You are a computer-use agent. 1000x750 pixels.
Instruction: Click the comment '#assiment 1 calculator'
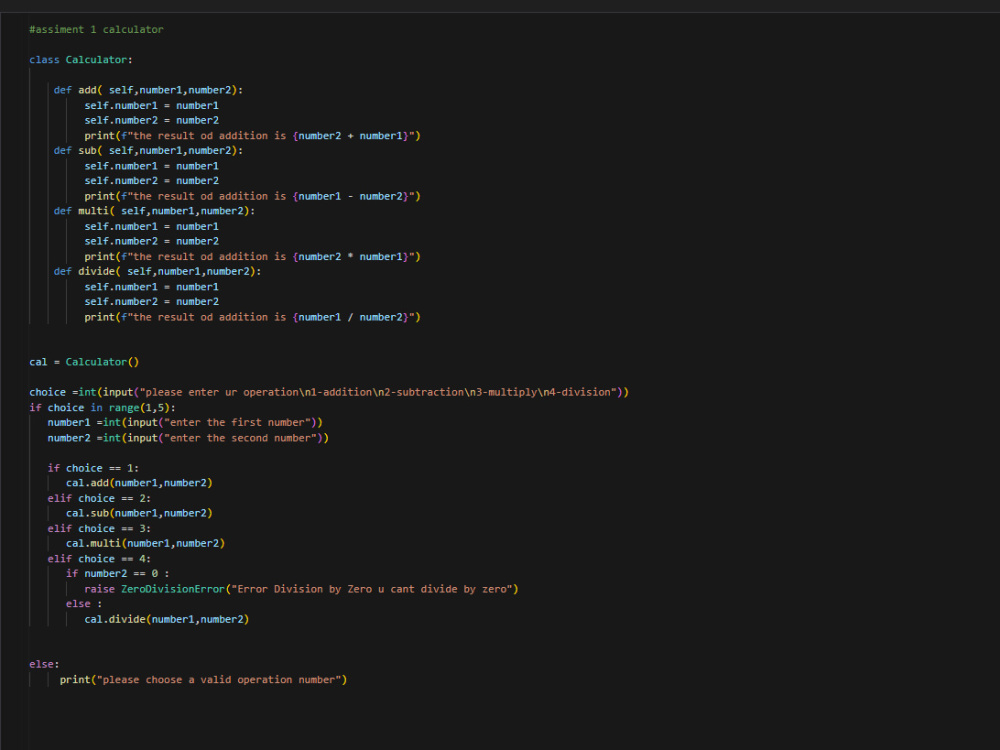tap(96, 29)
